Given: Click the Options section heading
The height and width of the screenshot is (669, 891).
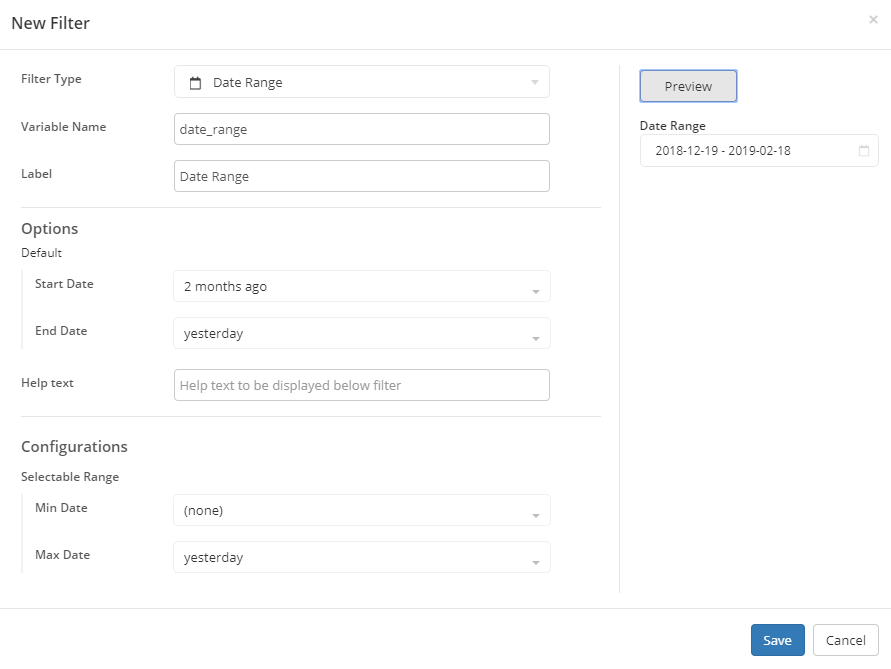Looking at the screenshot, I should point(49,229).
